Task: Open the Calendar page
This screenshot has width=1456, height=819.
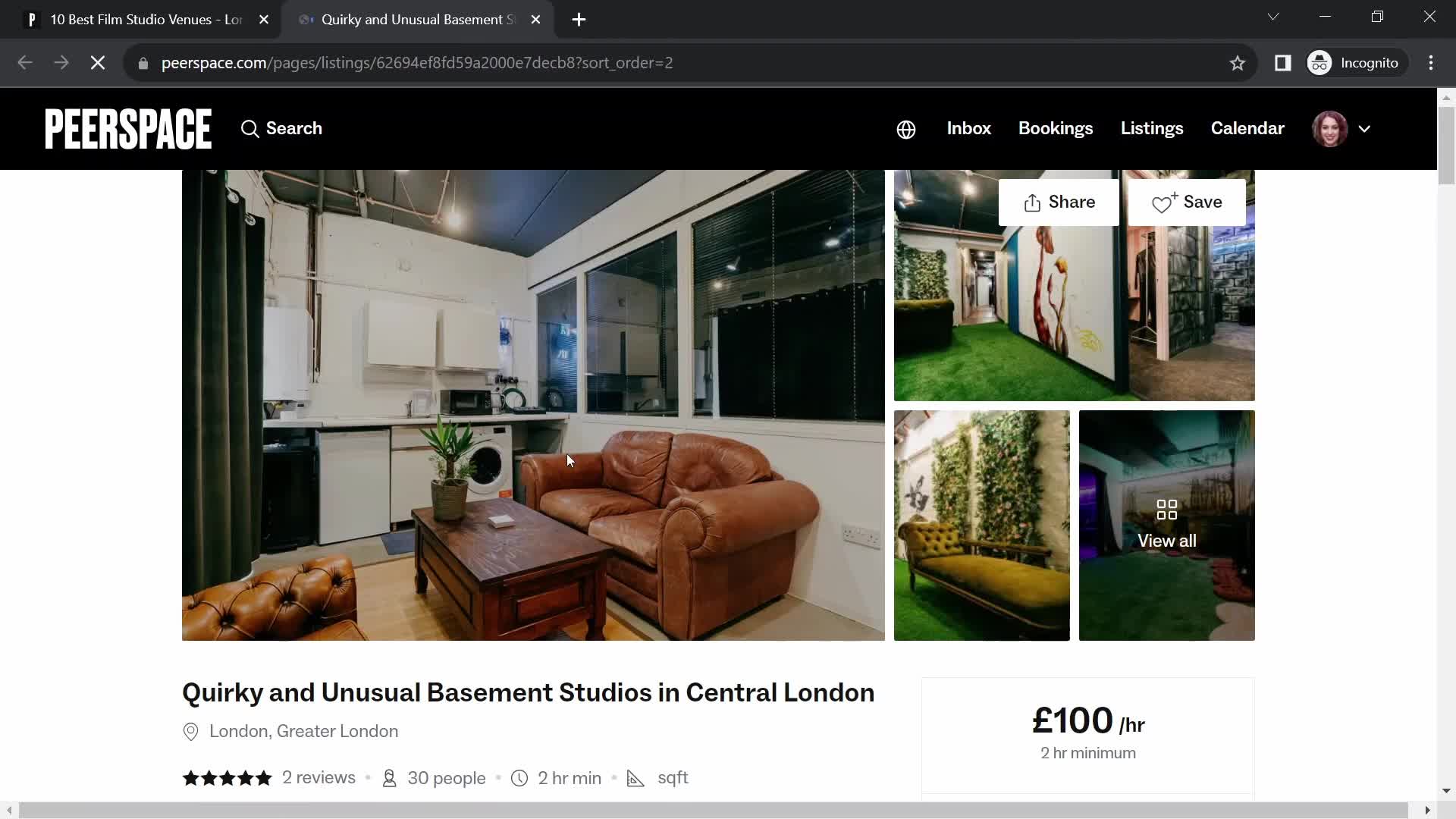Action: tap(1247, 129)
